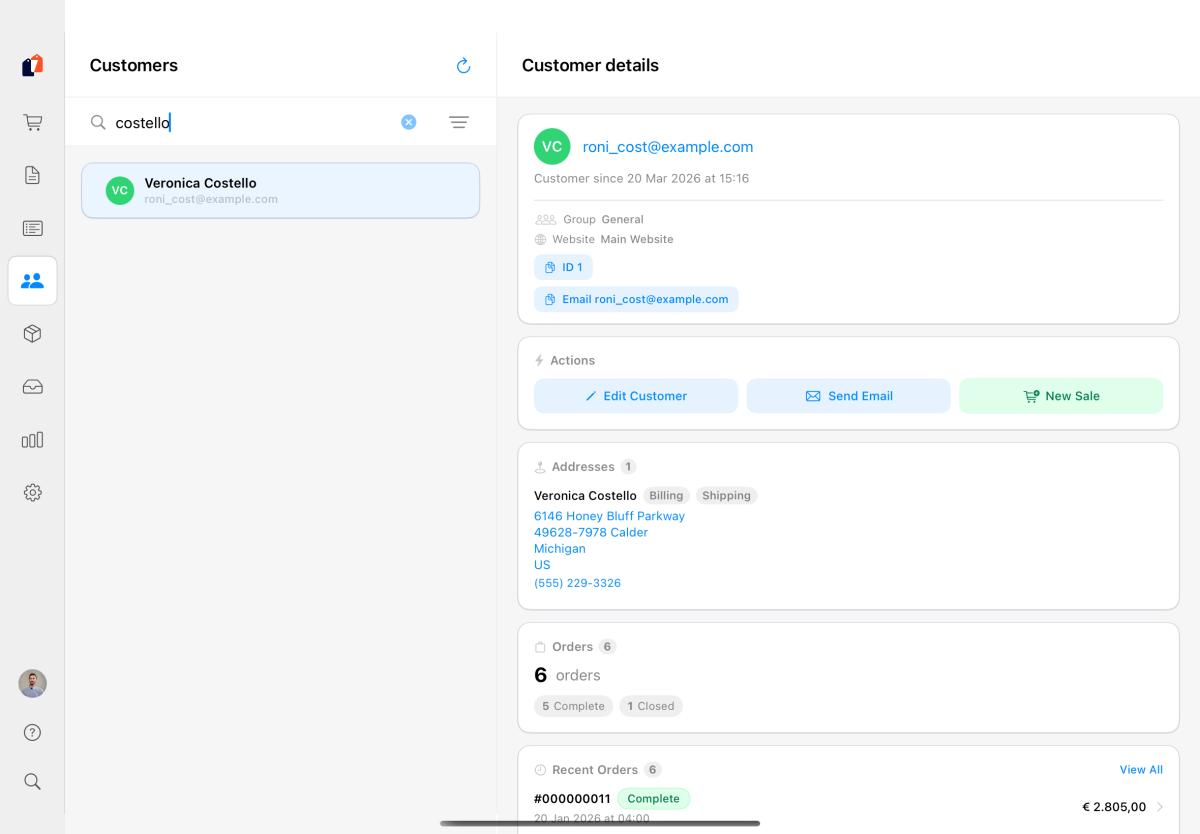The image size is (1200, 834).
Task: Start a New Sale for customer
Action: pyautogui.click(x=1060, y=396)
